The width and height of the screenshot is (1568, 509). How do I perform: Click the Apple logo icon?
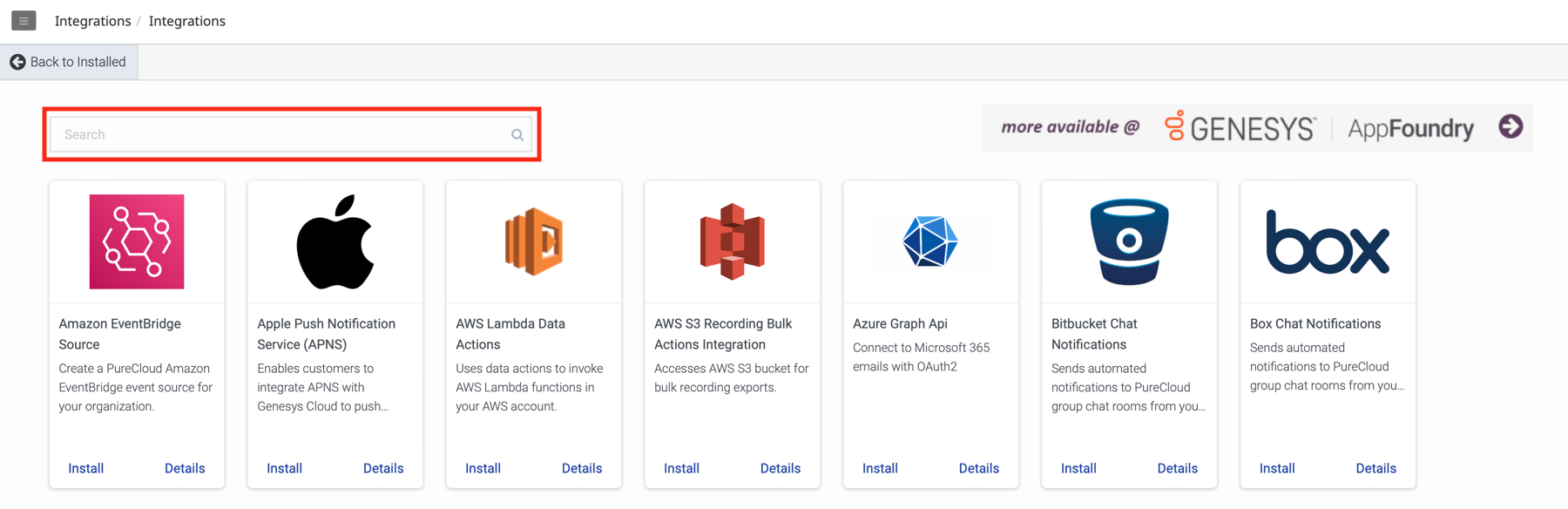(x=335, y=241)
